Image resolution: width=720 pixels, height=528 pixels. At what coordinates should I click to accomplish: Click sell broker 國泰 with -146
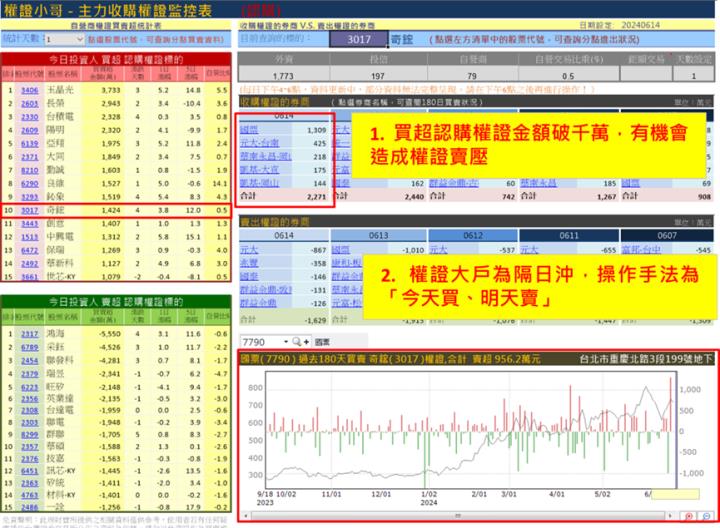(x=249, y=276)
